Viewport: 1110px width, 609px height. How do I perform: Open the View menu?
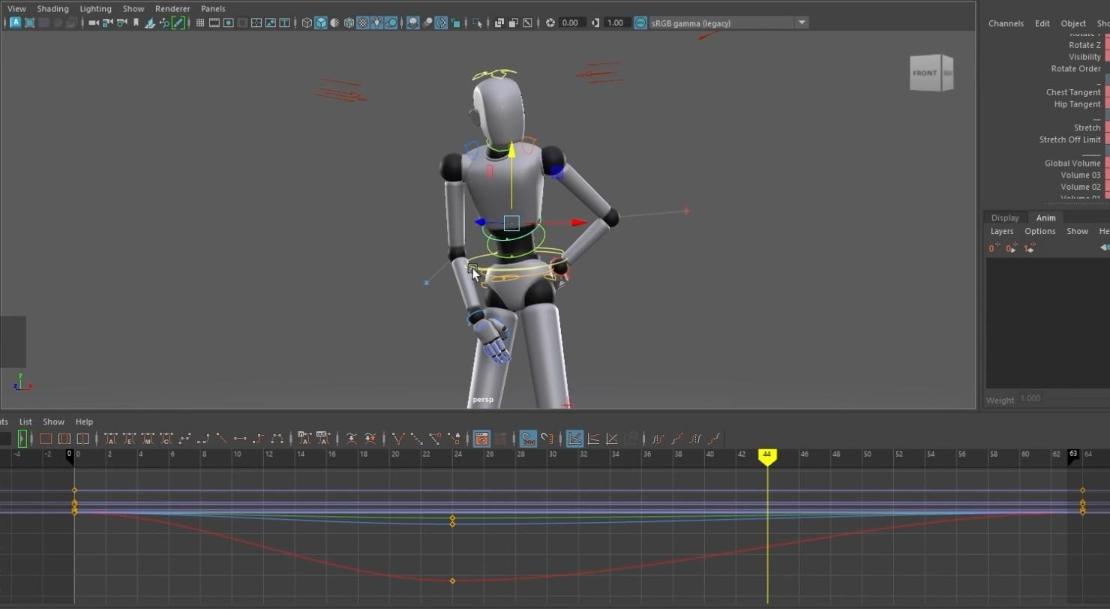pyautogui.click(x=16, y=8)
